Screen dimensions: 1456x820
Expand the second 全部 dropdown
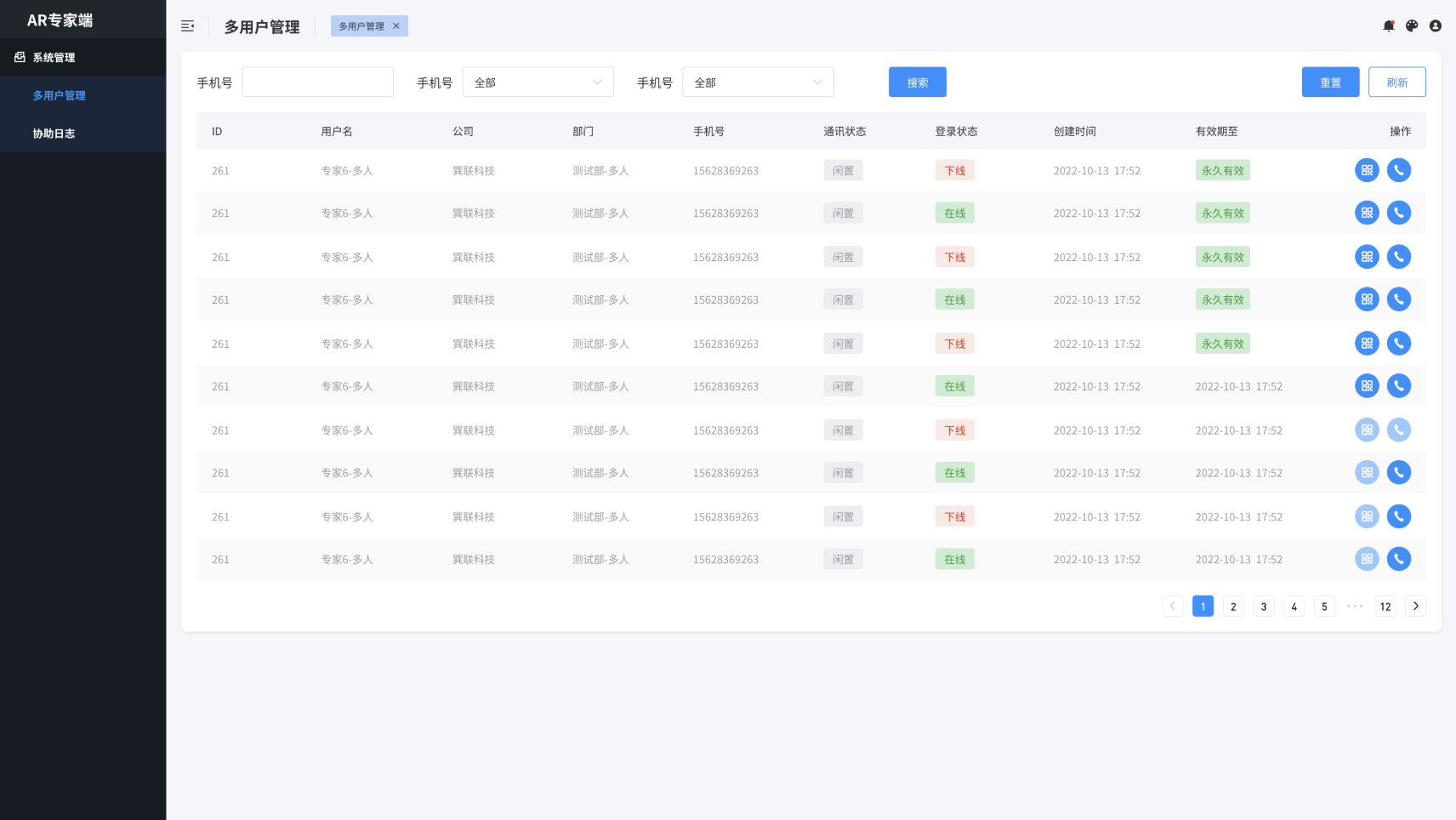coord(758,83)
